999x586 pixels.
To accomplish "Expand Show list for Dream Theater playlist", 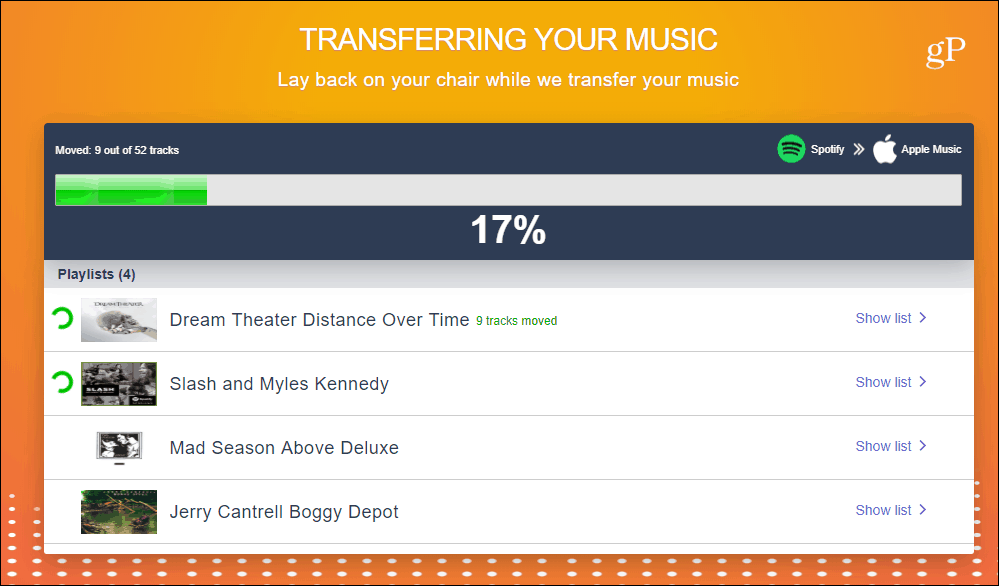I will coord(891,318).
